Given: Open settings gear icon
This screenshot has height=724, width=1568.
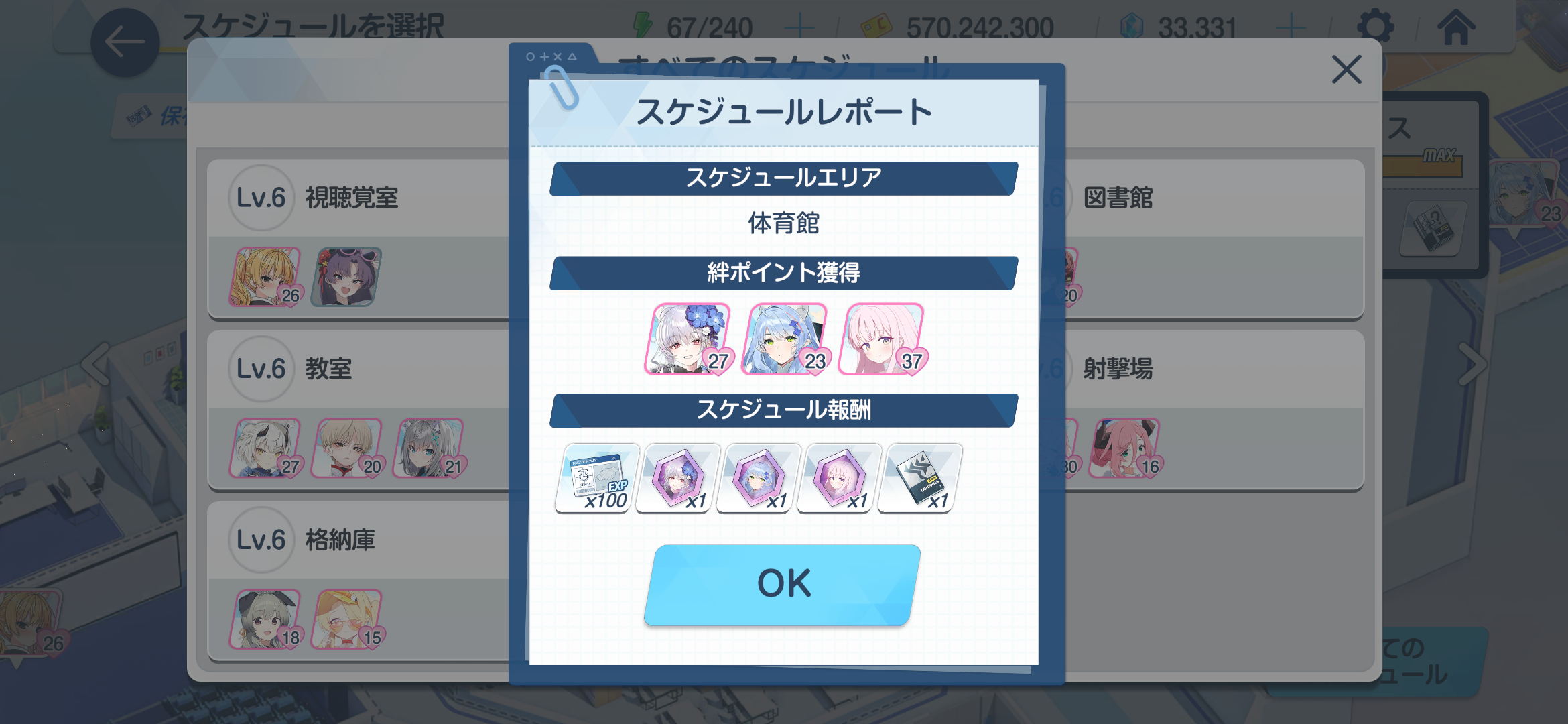Looking at the screenshot, I should click(x=1375, y=27).
